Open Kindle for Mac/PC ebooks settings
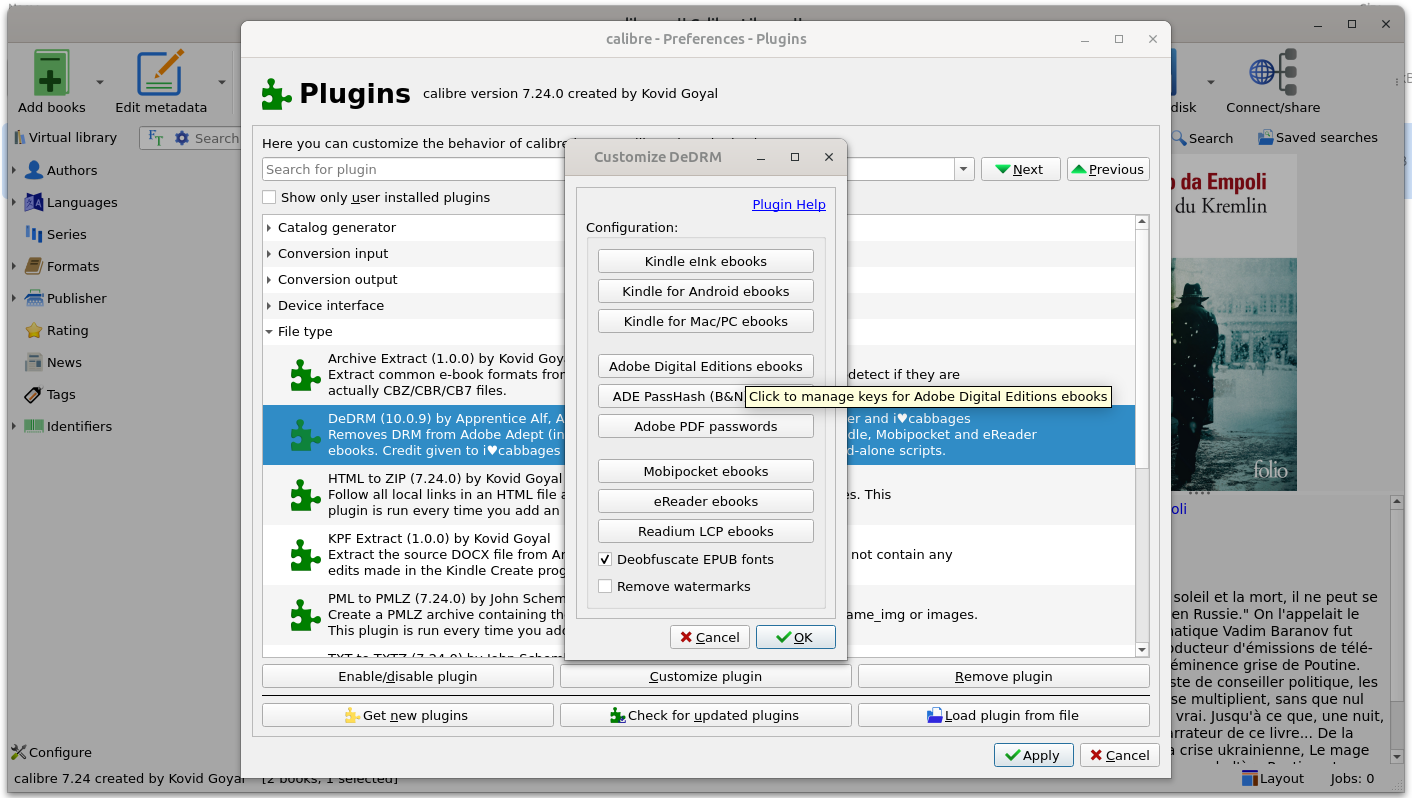1412x798 pixels. [706, 321]
